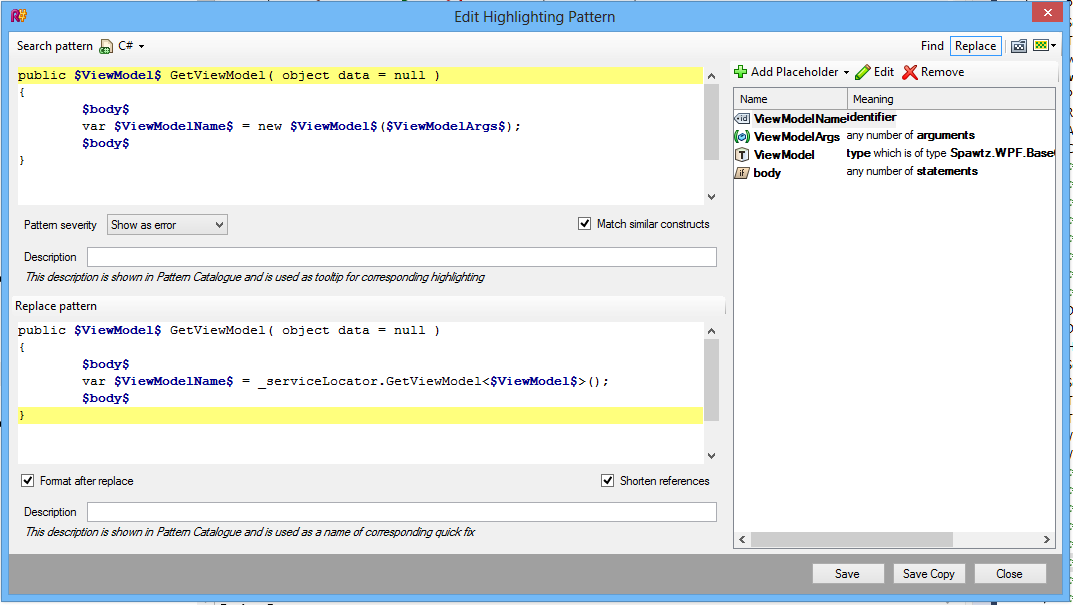Click the Save button

pyautogui.click(x=847, y=574)
